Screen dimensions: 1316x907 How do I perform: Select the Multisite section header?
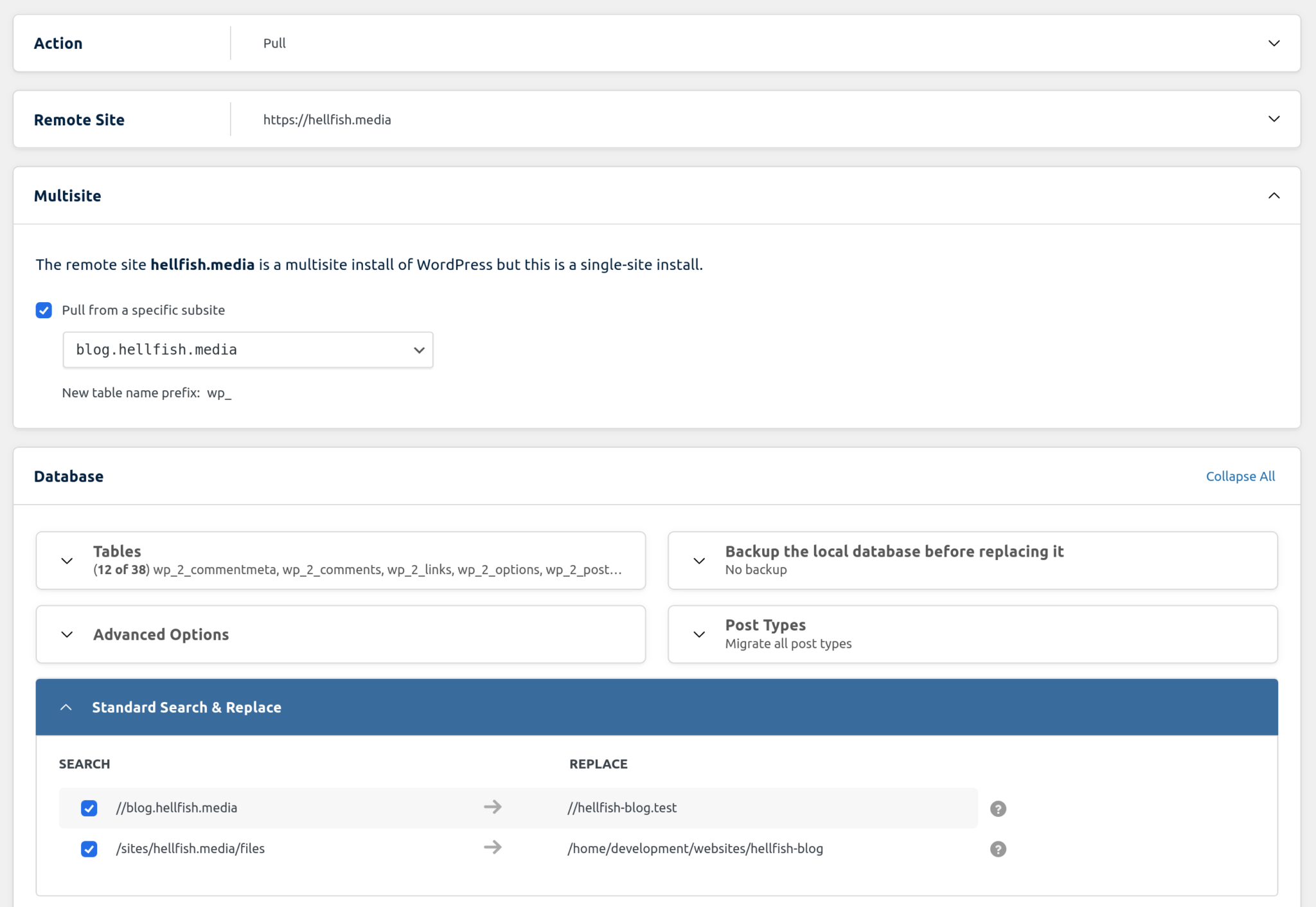point(67,195)
